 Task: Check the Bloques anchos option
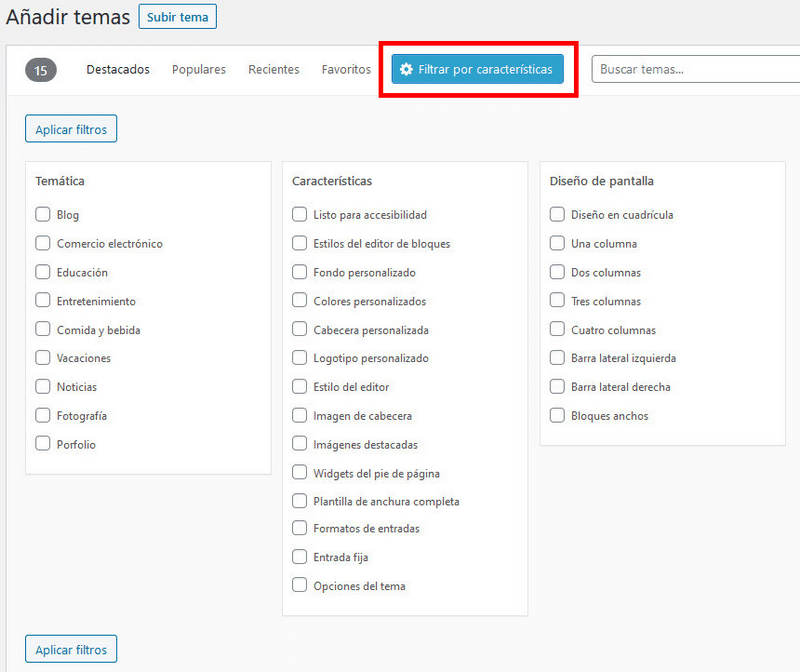(557, 415)
